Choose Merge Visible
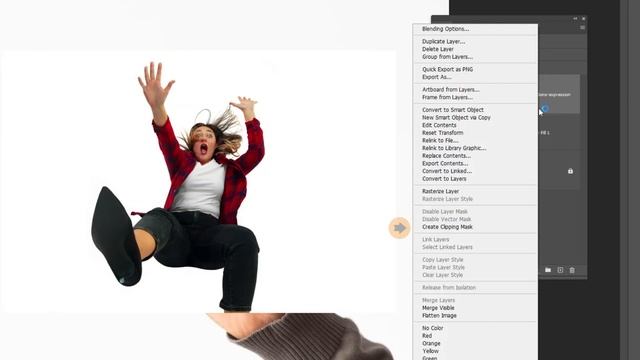This screenshot has width=640, height=360. pos(438,308)
